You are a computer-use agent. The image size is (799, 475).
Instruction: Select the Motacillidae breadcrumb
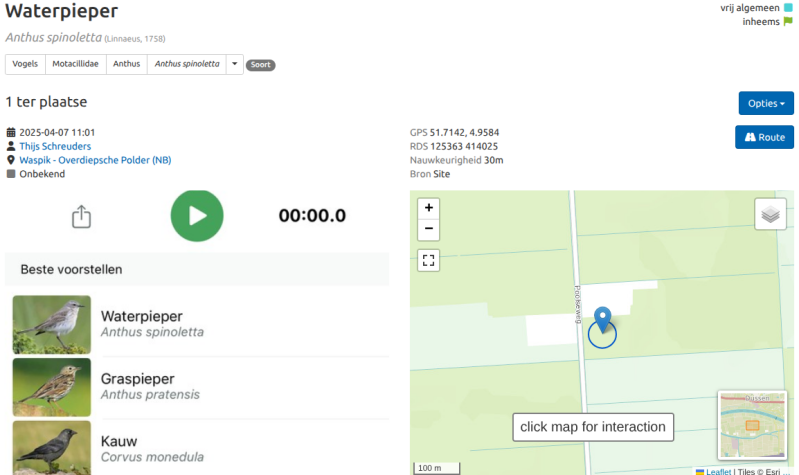(x=75, y=64)
